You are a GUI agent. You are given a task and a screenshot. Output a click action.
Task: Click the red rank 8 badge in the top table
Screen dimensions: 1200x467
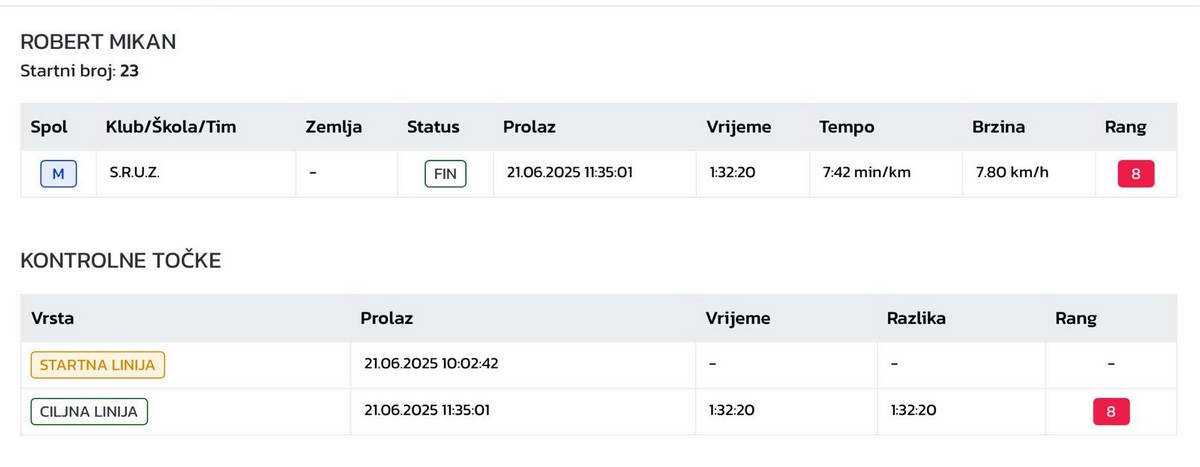pos(1136,174)
